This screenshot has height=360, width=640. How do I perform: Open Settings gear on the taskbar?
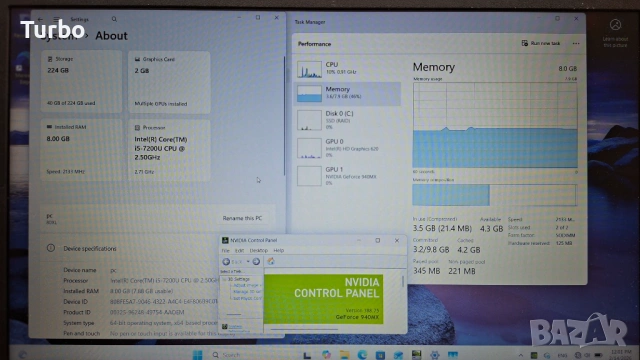click(435, 355)
